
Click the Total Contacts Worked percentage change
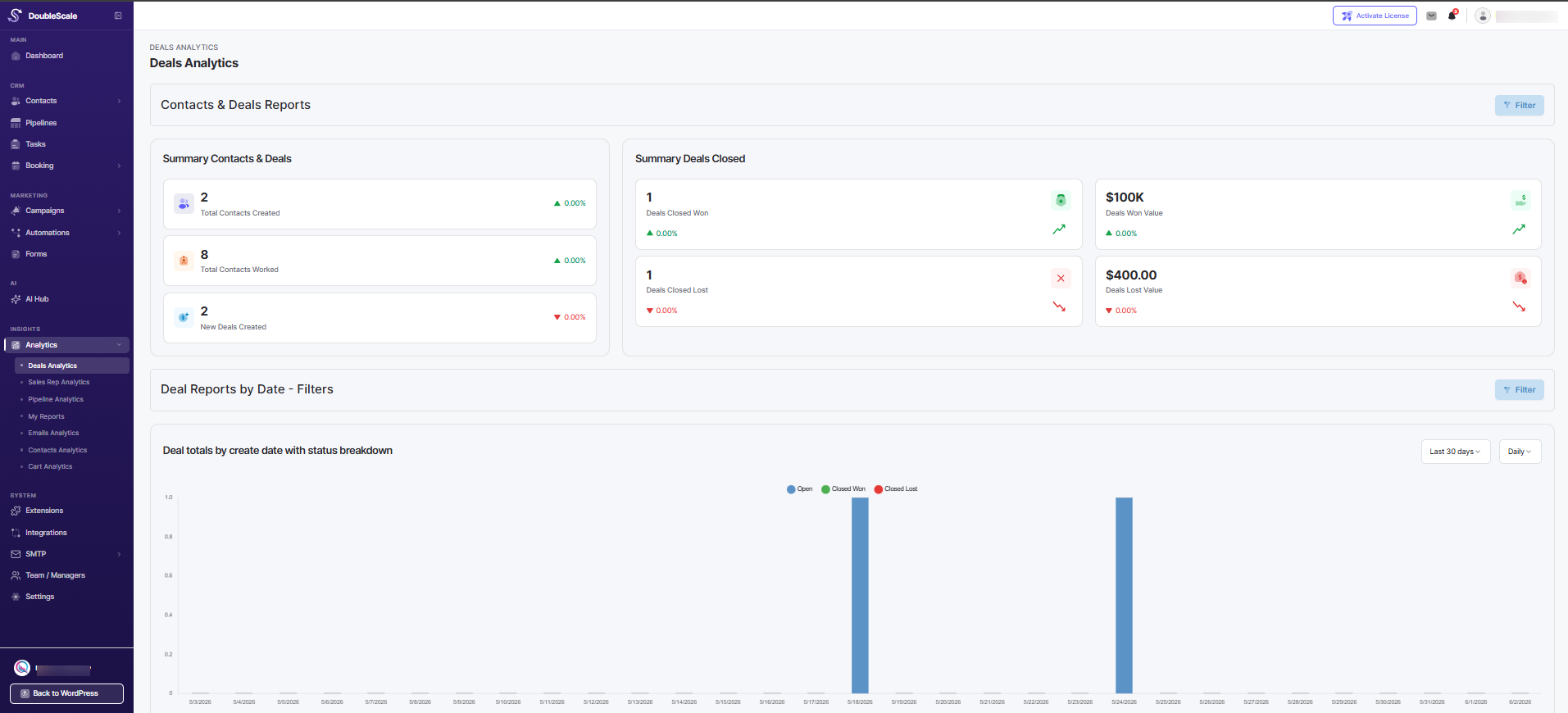[570, 261]
